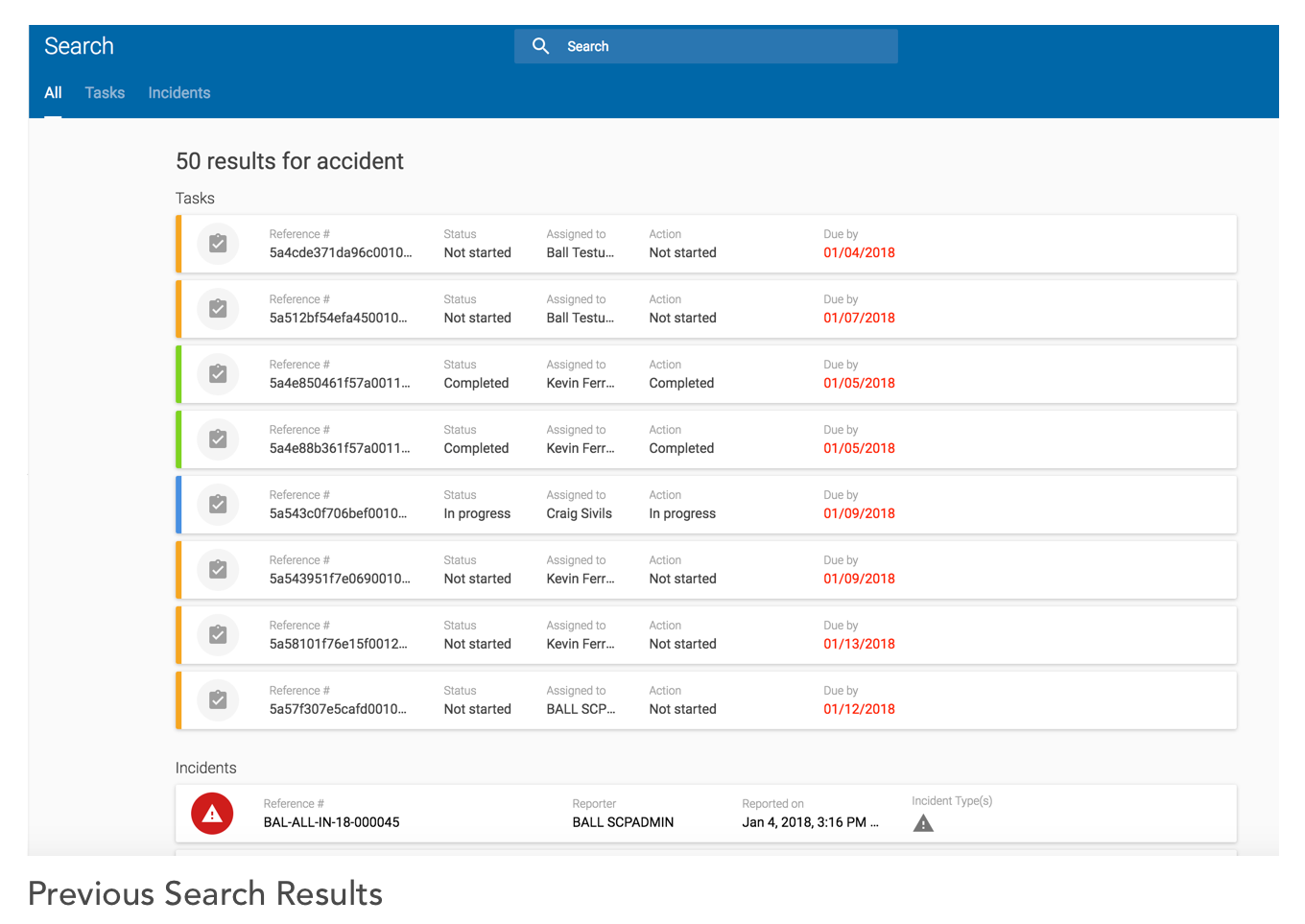Click task icon for reference 5a58101f76e15f0012
This screenshot has height=924, width=1305.
coord(218,635)
